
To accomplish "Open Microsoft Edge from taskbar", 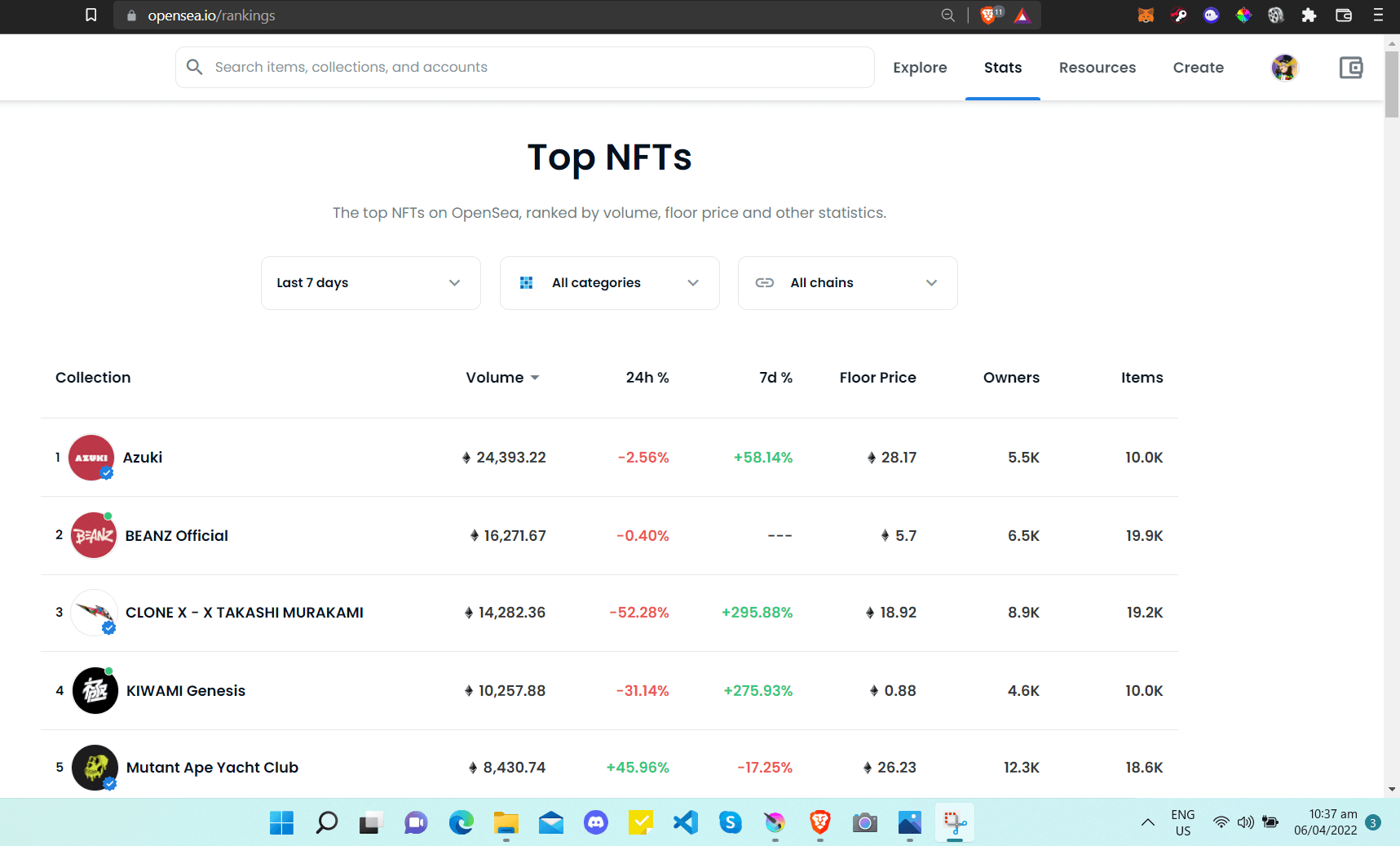I will point(462,823).
